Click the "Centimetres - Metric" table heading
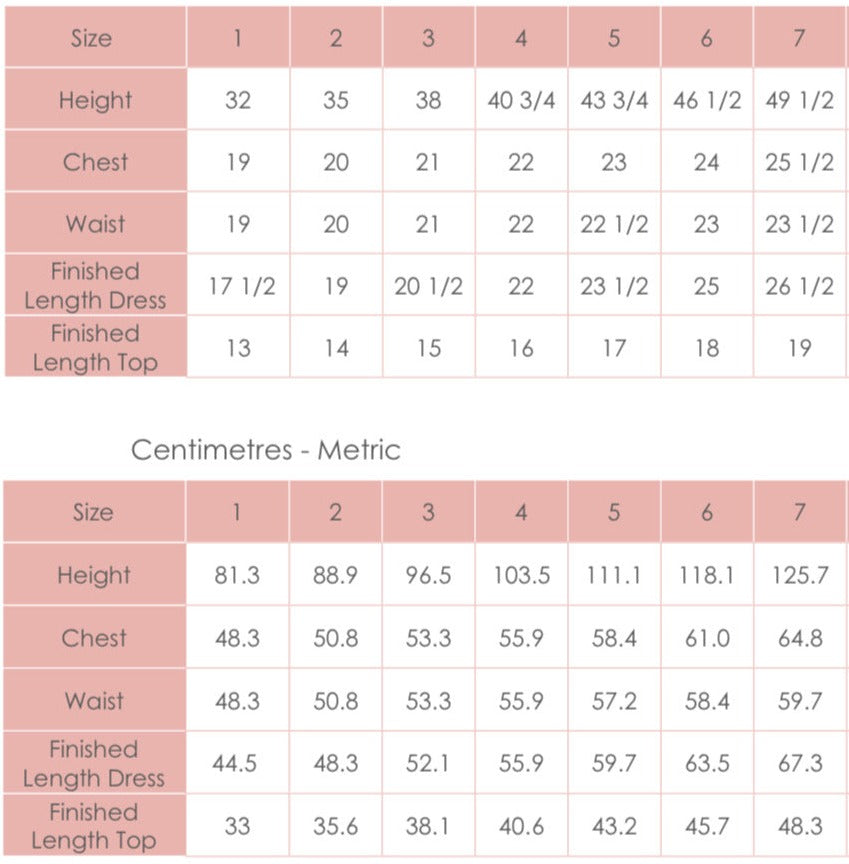Image resolution: width=849 pixels, height=864 pixels. click(x=265, y=450)
